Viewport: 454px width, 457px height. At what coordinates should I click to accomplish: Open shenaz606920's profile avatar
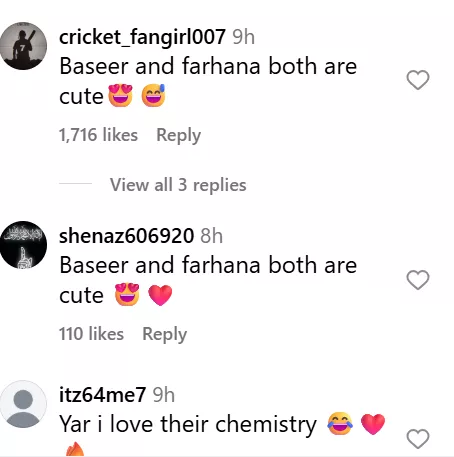coord(23,245)
